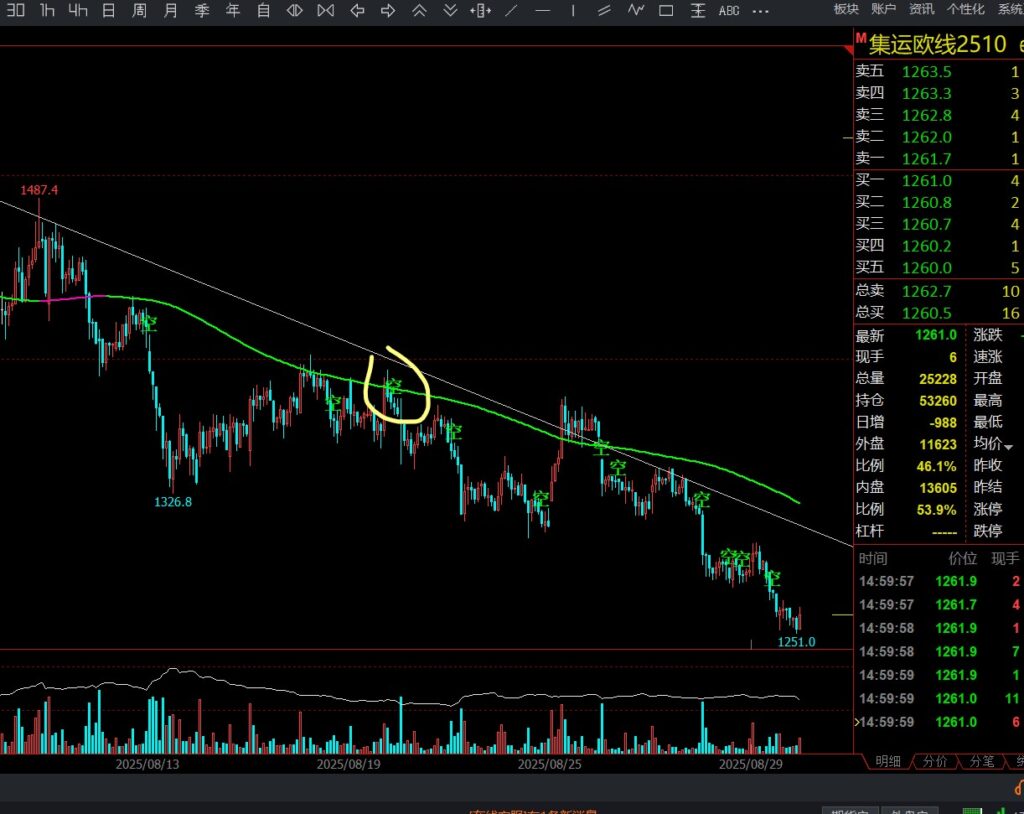
Task: Select the rectangle drawing tool
Action: click(x=666, y=10)
